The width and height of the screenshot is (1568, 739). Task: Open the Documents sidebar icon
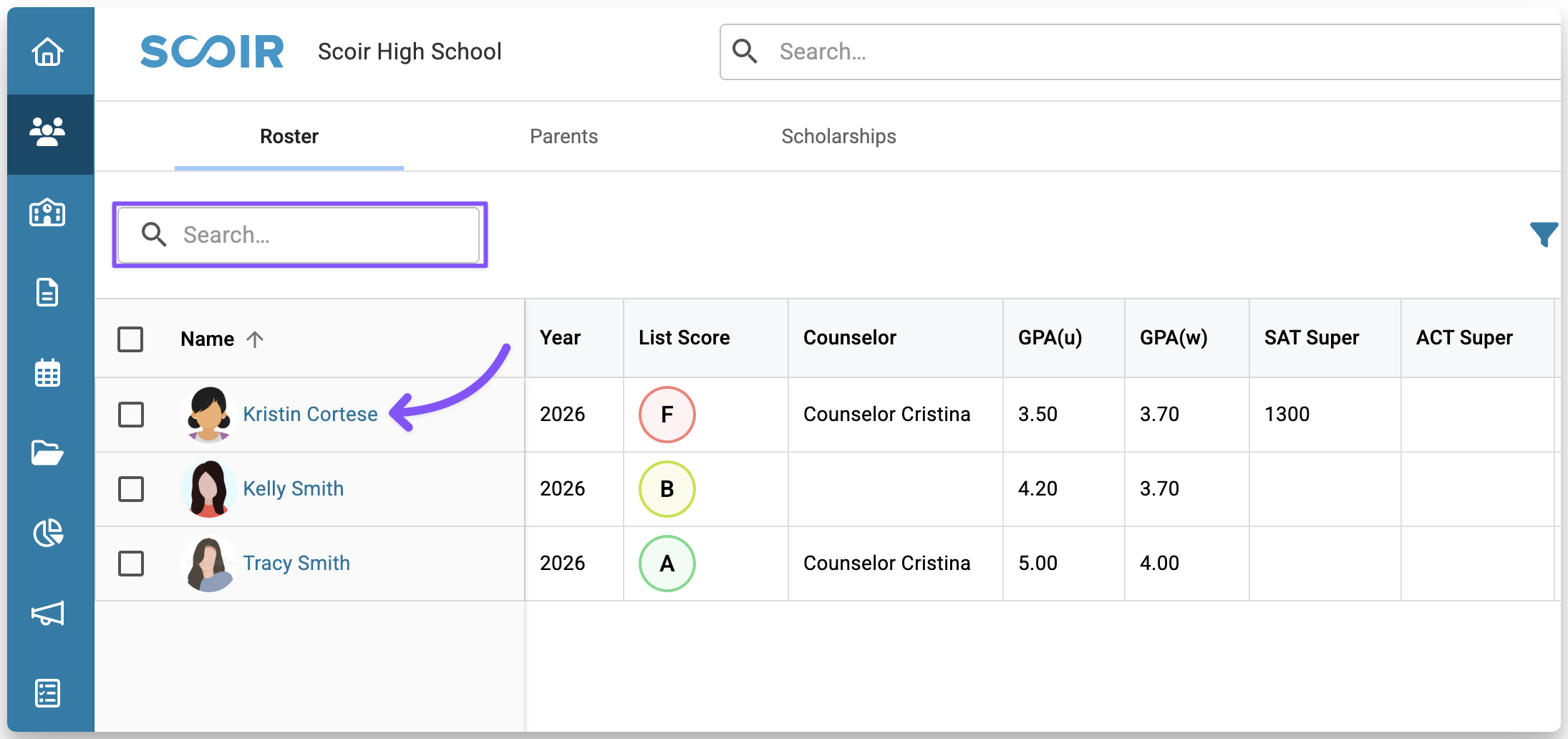pos(47,292)
